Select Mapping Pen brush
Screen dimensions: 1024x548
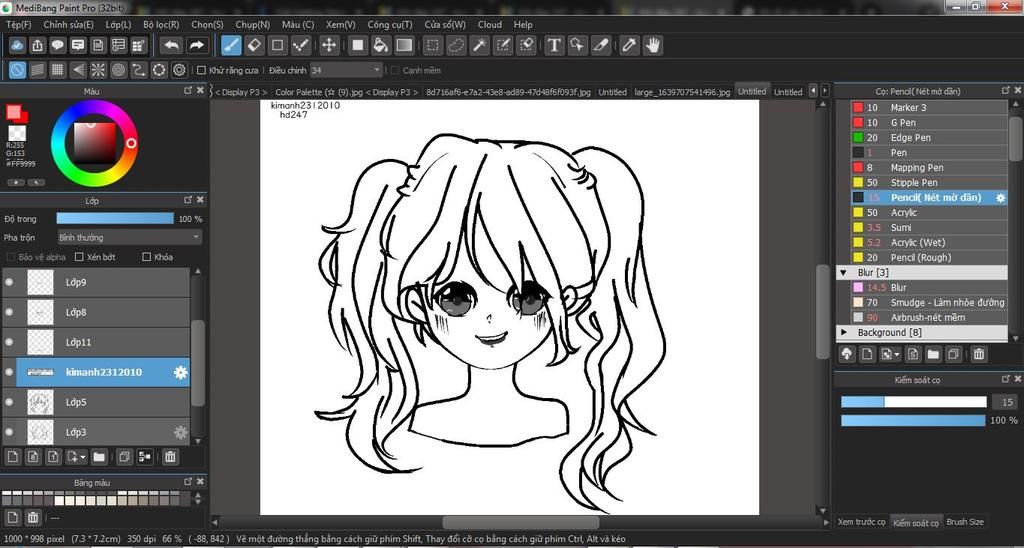click(929, 167)
